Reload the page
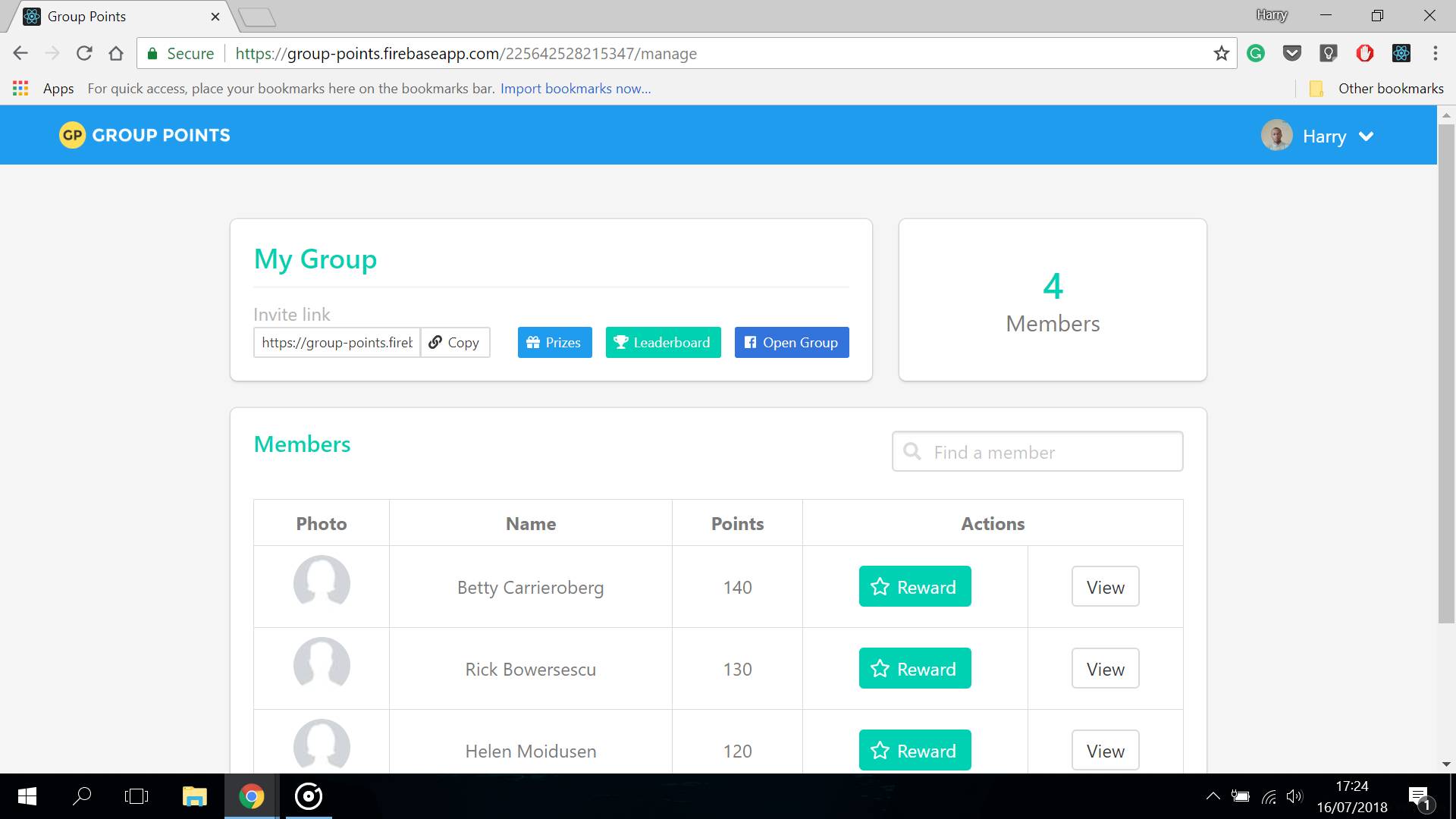The width and height of the screenshot is (1456, 819). (84, 54)
